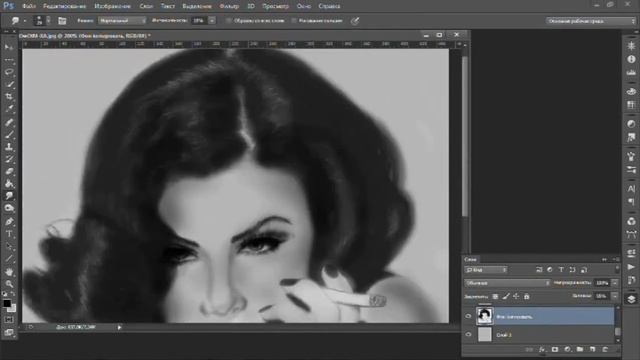The height and width of the screenshot is (360, 640).
Task: Create new adjustment layer icon
Action: pos(567,349)
